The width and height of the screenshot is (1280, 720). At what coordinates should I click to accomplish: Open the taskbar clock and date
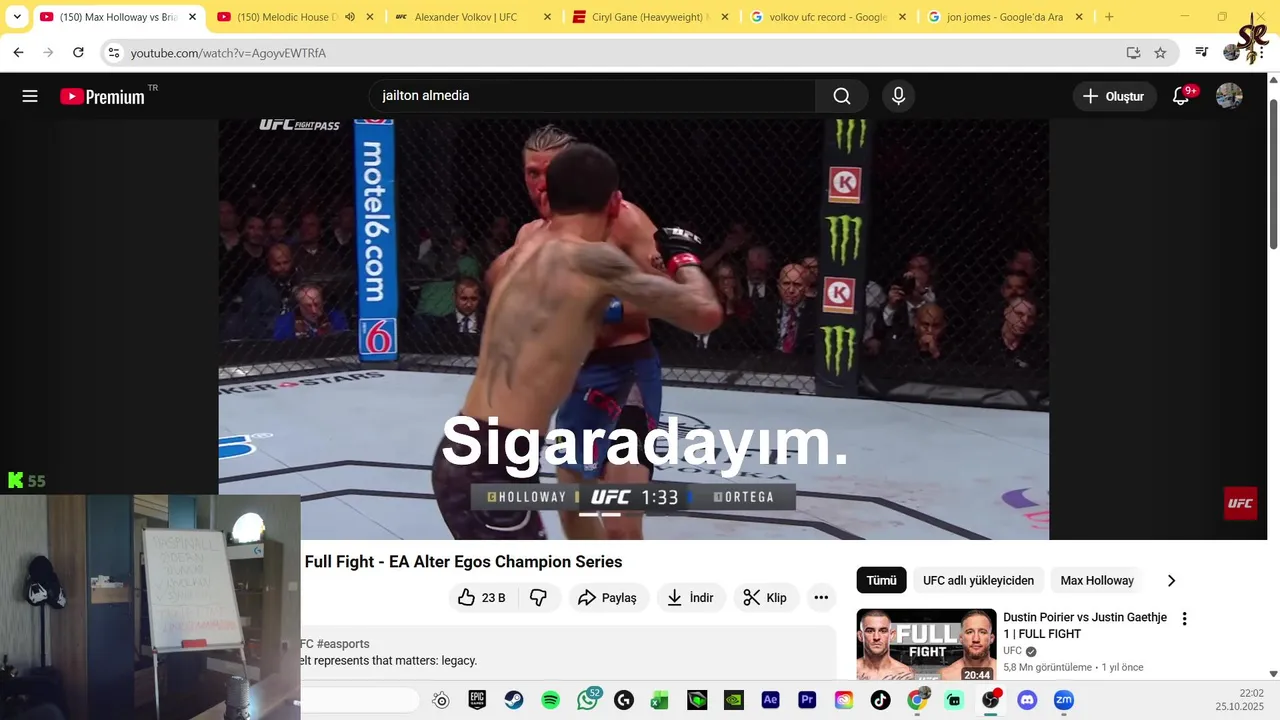pyautogui.click(x=1239, y=700)
